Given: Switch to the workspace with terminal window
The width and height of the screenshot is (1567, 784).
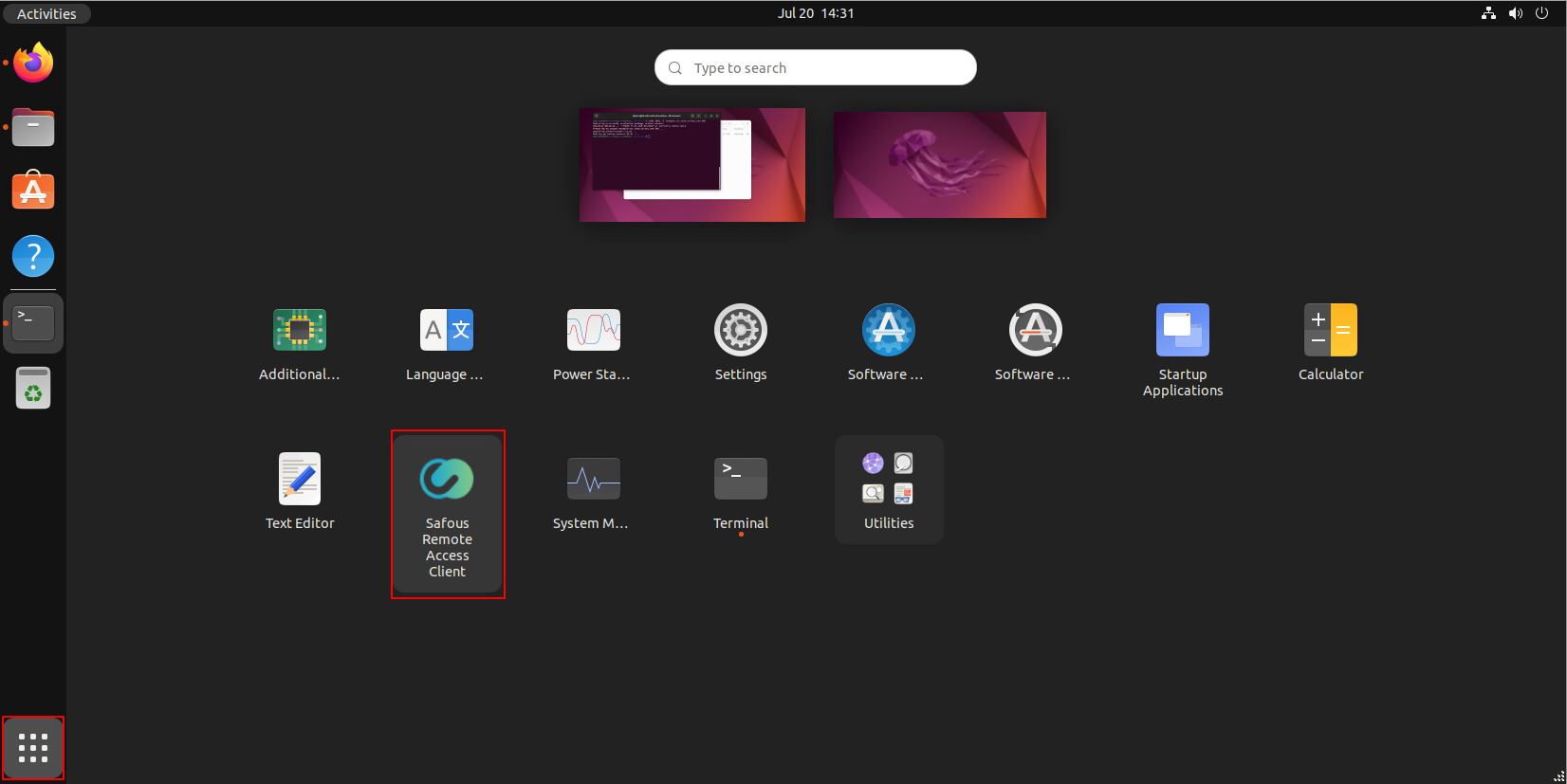Looking at the screenshot, I should point(692,165).
